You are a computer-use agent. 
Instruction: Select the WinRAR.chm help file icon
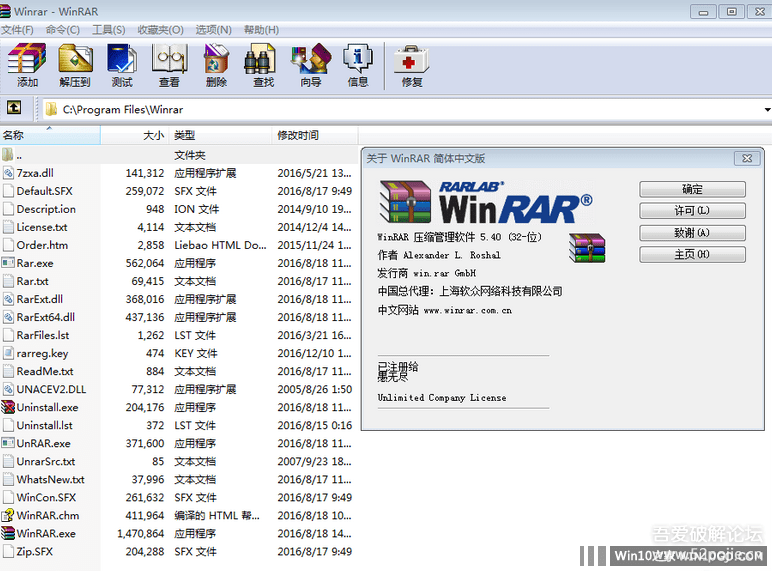(x=8, y=515)
